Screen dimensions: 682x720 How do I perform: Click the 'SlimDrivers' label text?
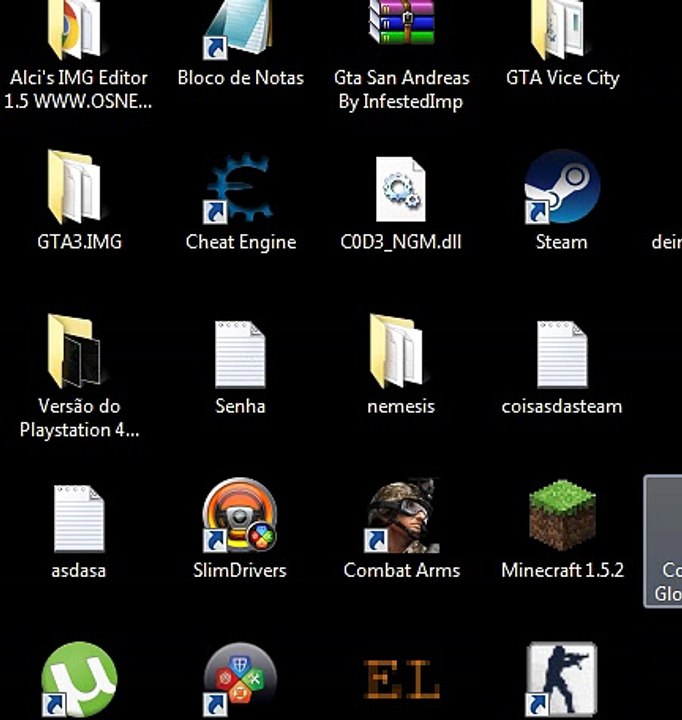pyautogui.click(x=239, y=570)
